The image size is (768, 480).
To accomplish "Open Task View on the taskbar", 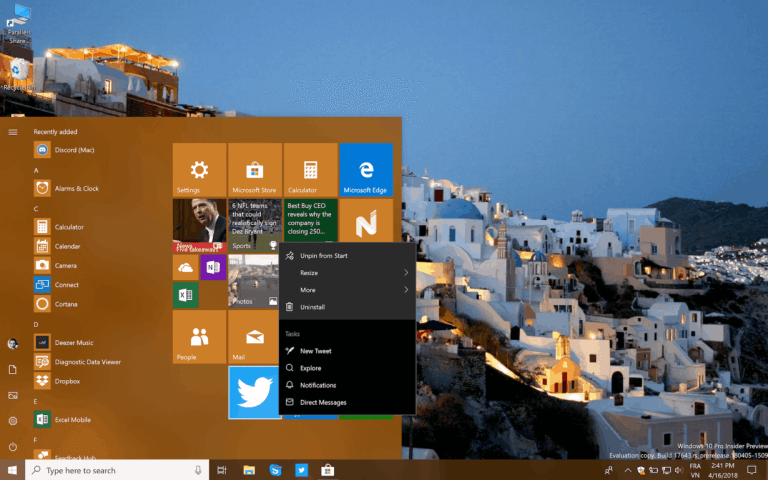I will pos(221,470).
